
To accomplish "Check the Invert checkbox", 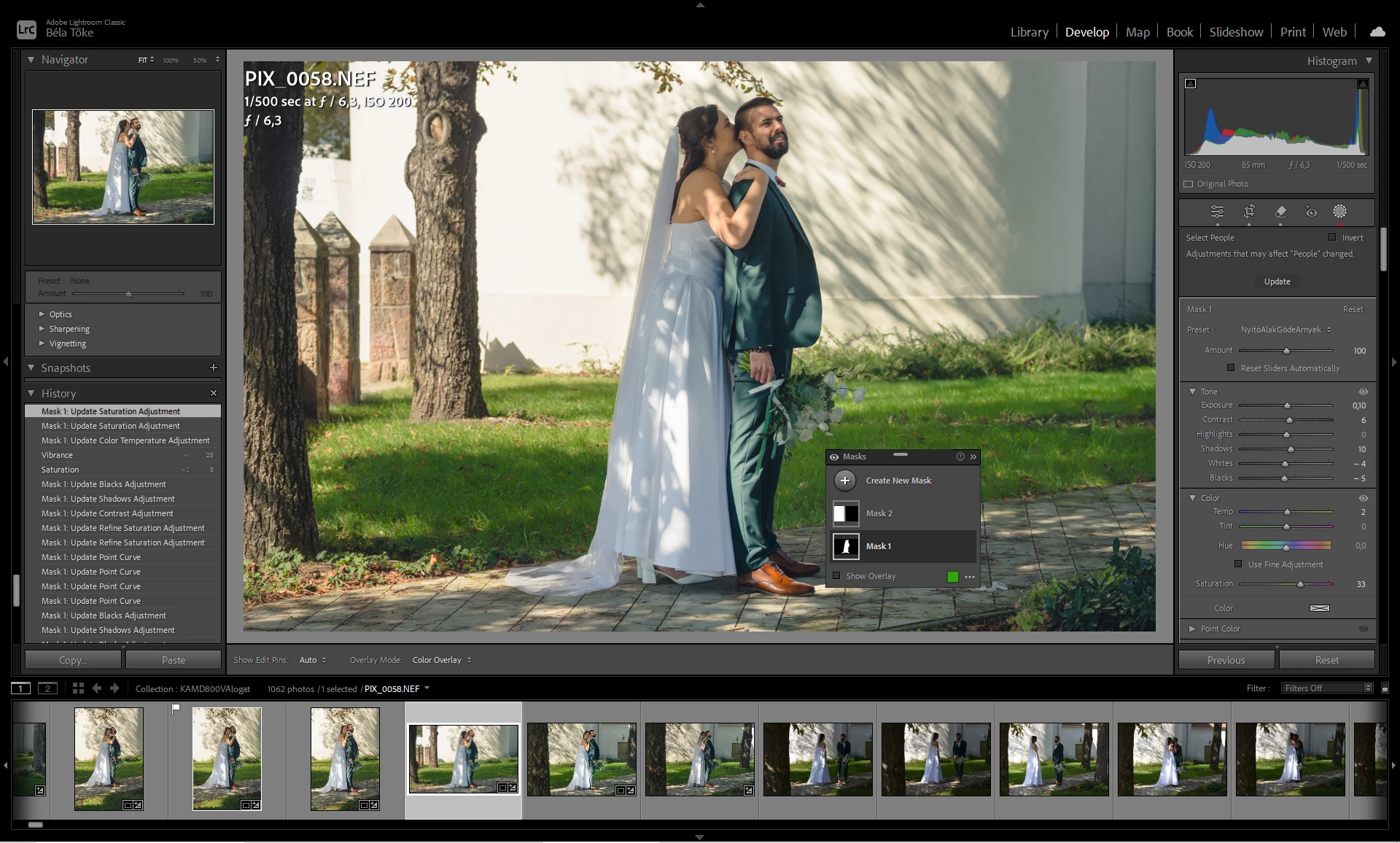I will coord(1332,238).
